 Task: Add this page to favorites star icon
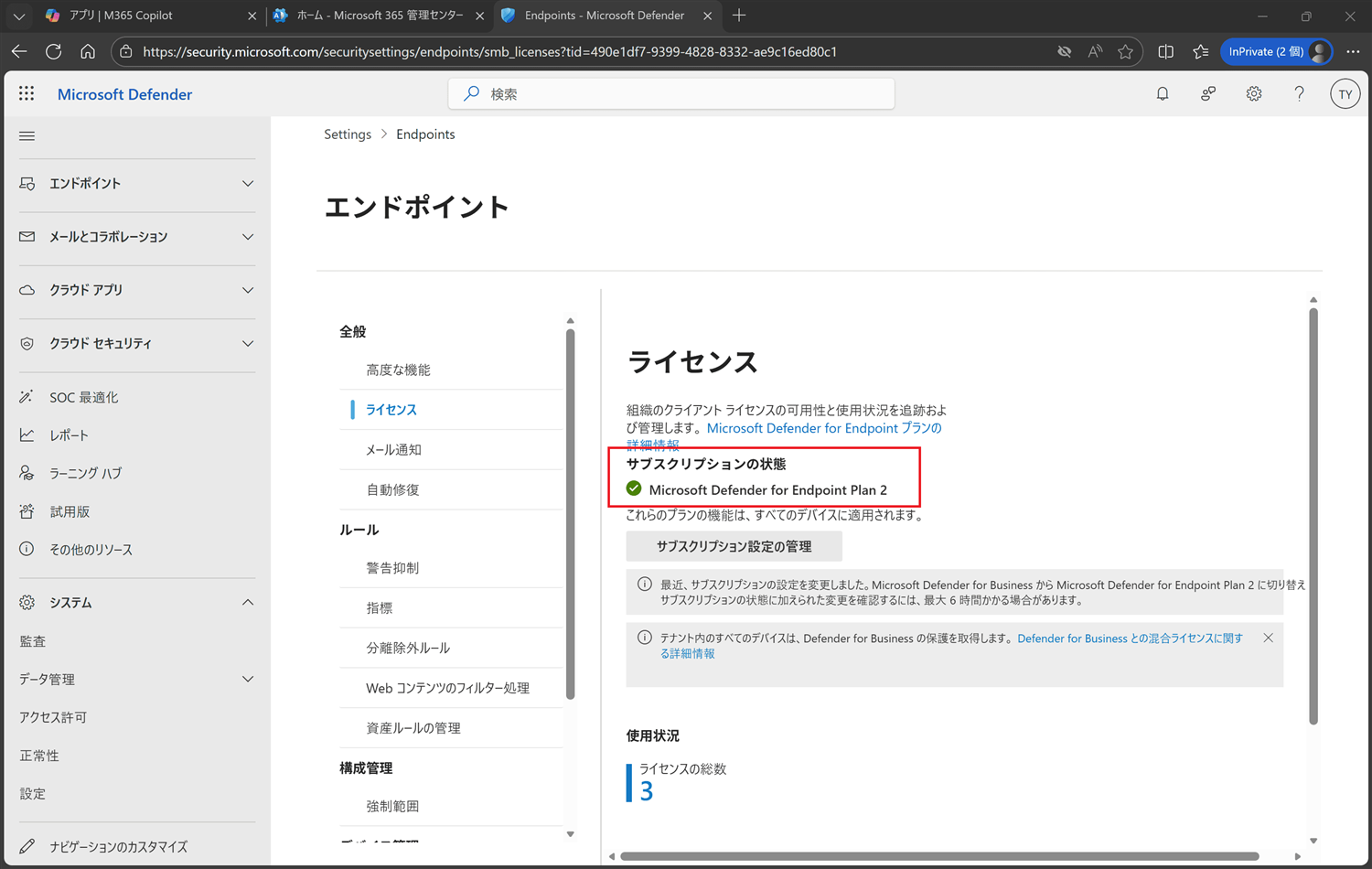click(1126, 51)
